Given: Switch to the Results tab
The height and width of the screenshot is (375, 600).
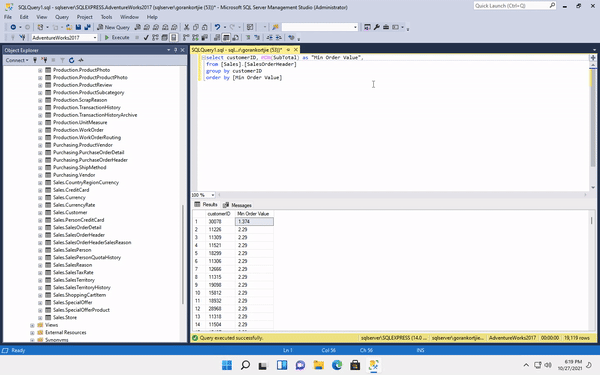Looking at the screenshot, I should [x=206, y=205].
